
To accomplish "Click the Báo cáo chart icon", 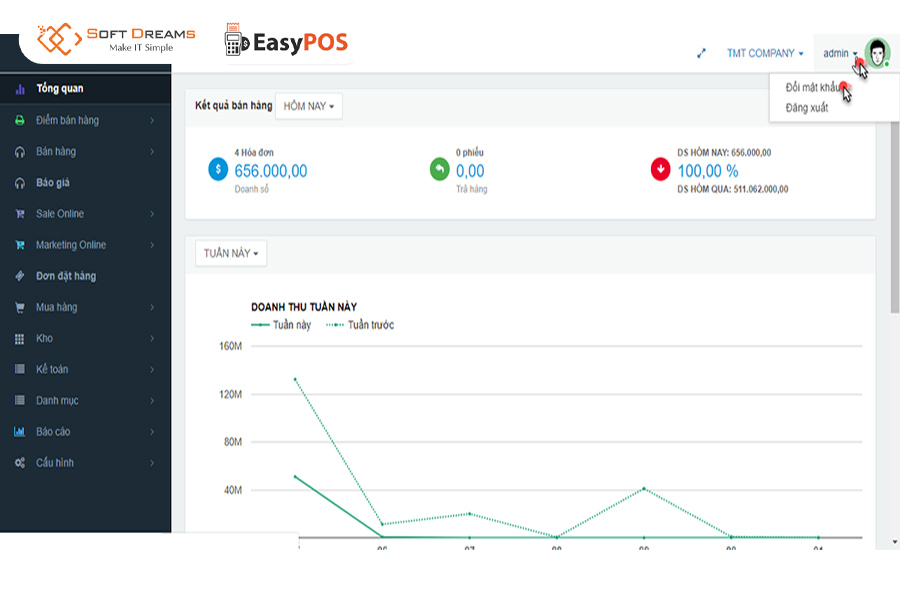I will 19,432.
